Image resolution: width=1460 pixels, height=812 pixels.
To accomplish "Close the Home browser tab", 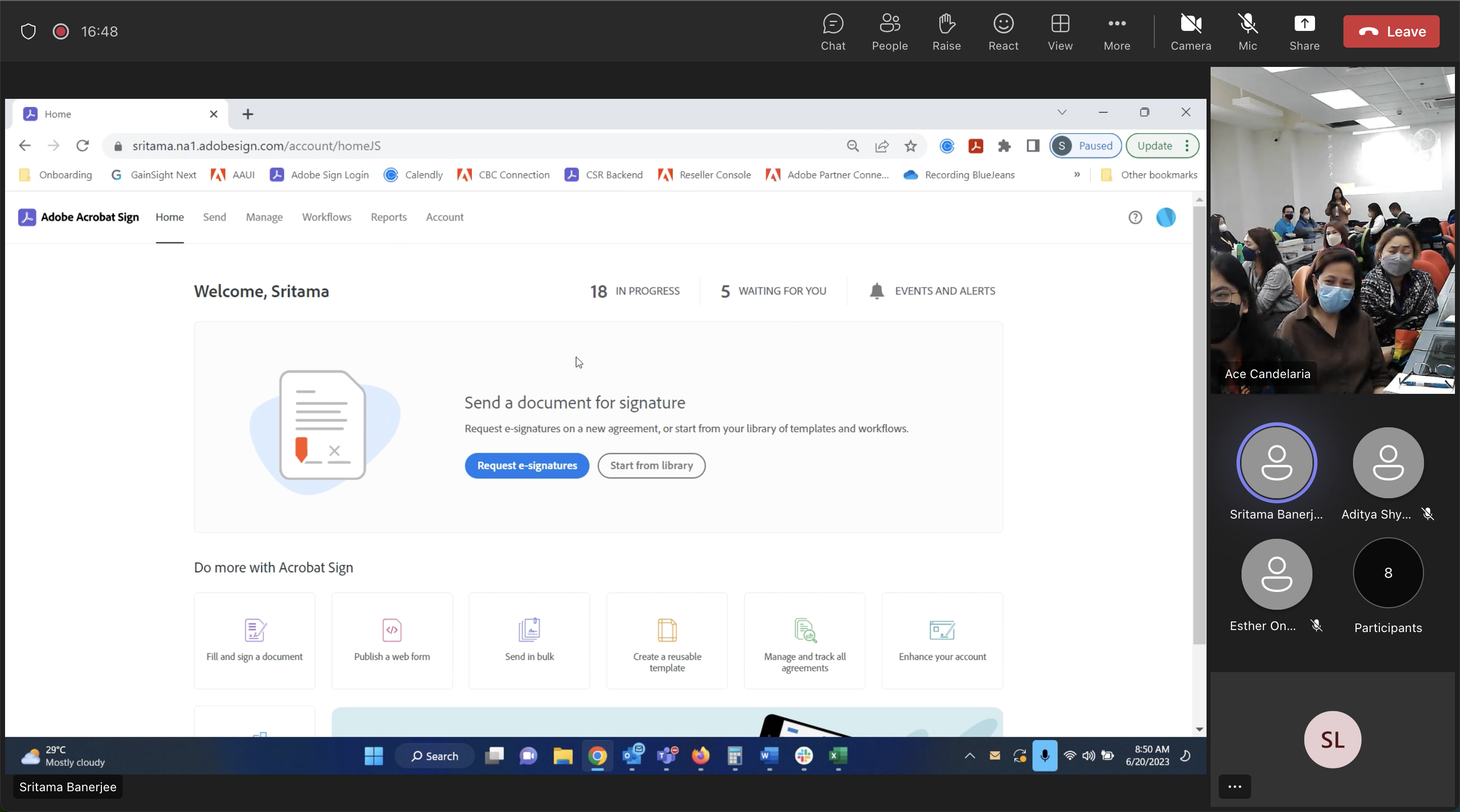I will tap(213, 114).
